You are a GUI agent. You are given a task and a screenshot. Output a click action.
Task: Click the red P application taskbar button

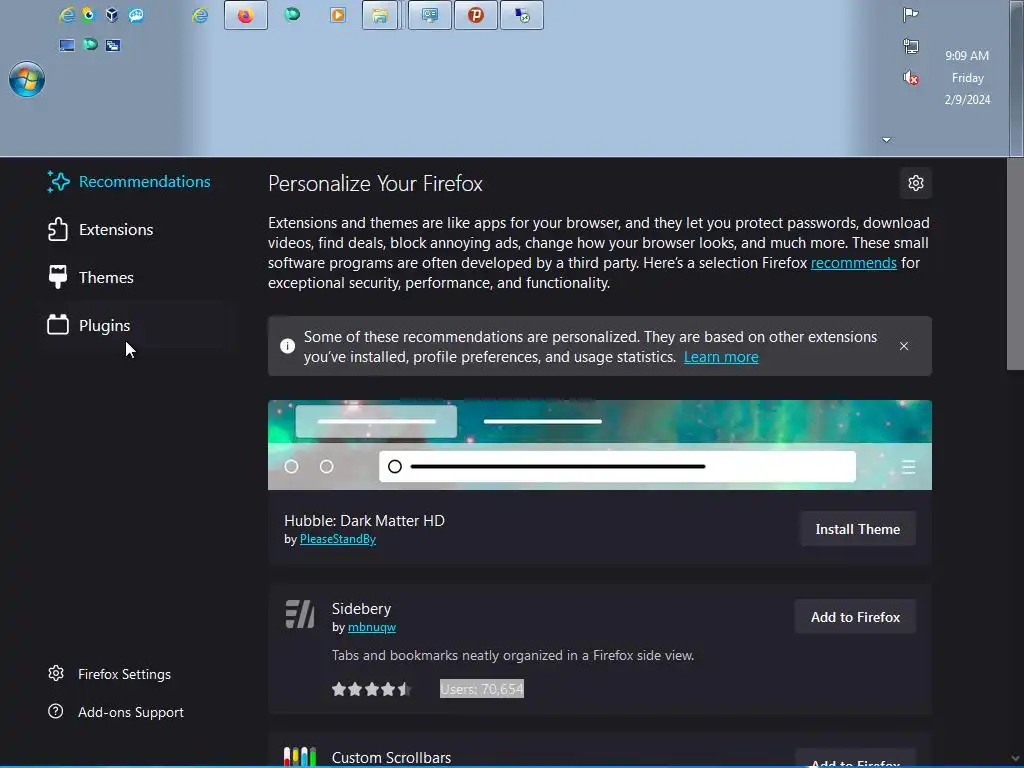click(475, 15)
